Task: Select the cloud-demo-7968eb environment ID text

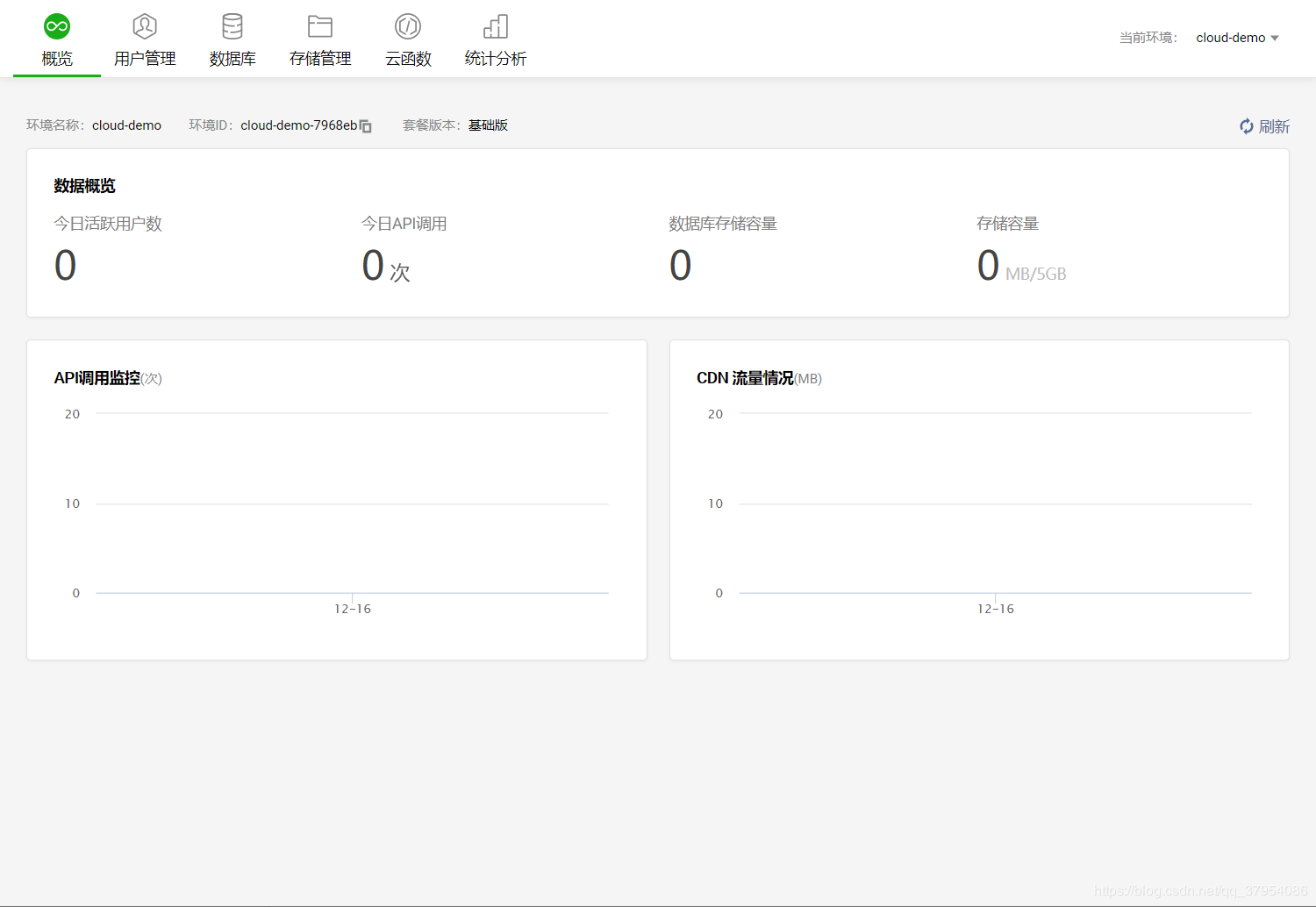Action: pos(299,125)
